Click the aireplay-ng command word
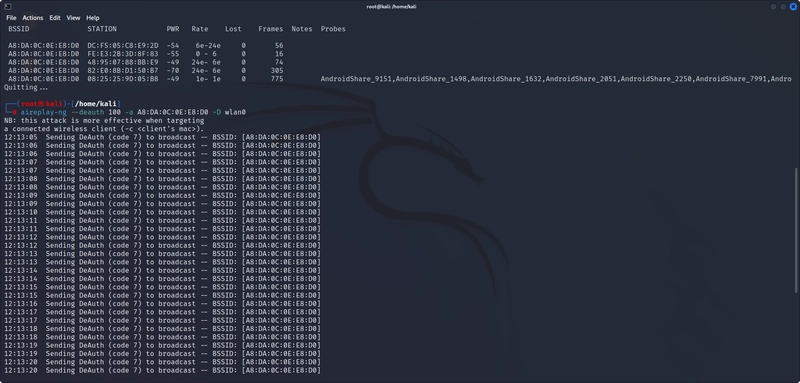 pos(43,112)
